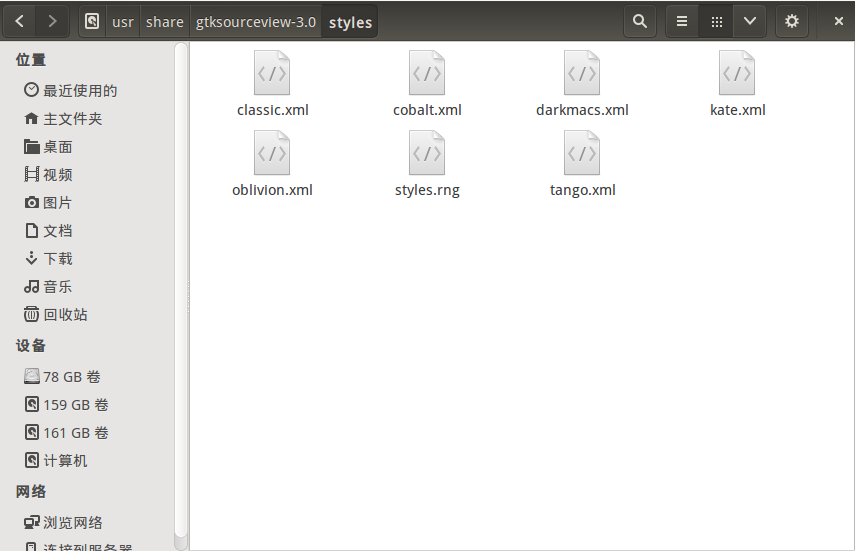Image resolution: width=855 pixels, height=551 pixels.
Task: Select the cobalt.xml file icon
Action: (x=427, y=73)
